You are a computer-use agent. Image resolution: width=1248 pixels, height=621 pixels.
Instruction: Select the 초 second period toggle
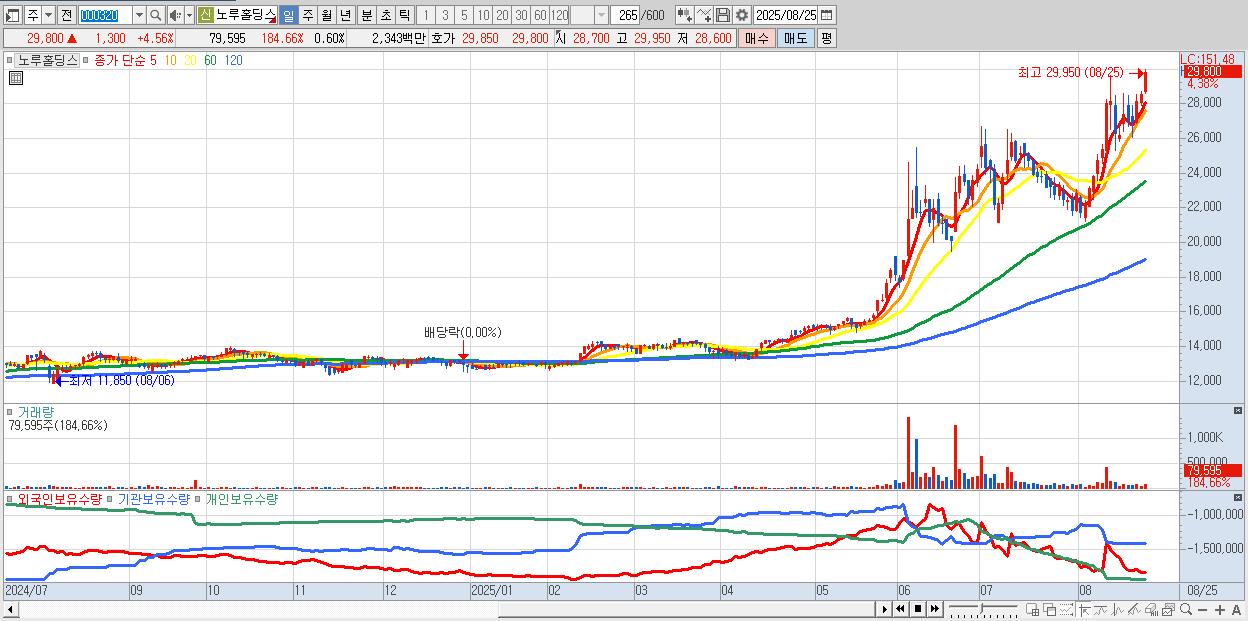pyautogui.click(x=385, y=15)
